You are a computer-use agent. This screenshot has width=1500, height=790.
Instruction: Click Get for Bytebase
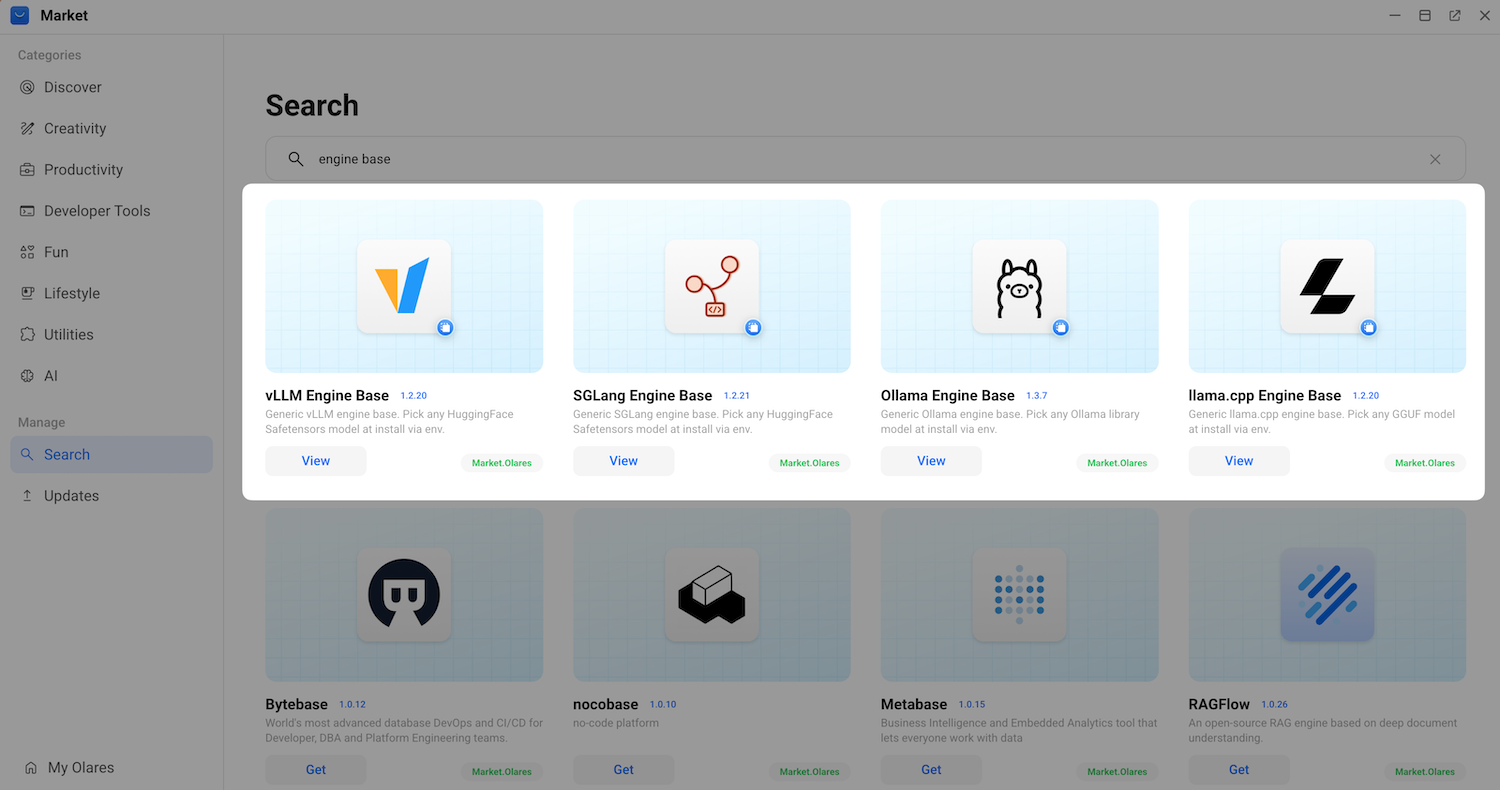click(x=316, y=769)
